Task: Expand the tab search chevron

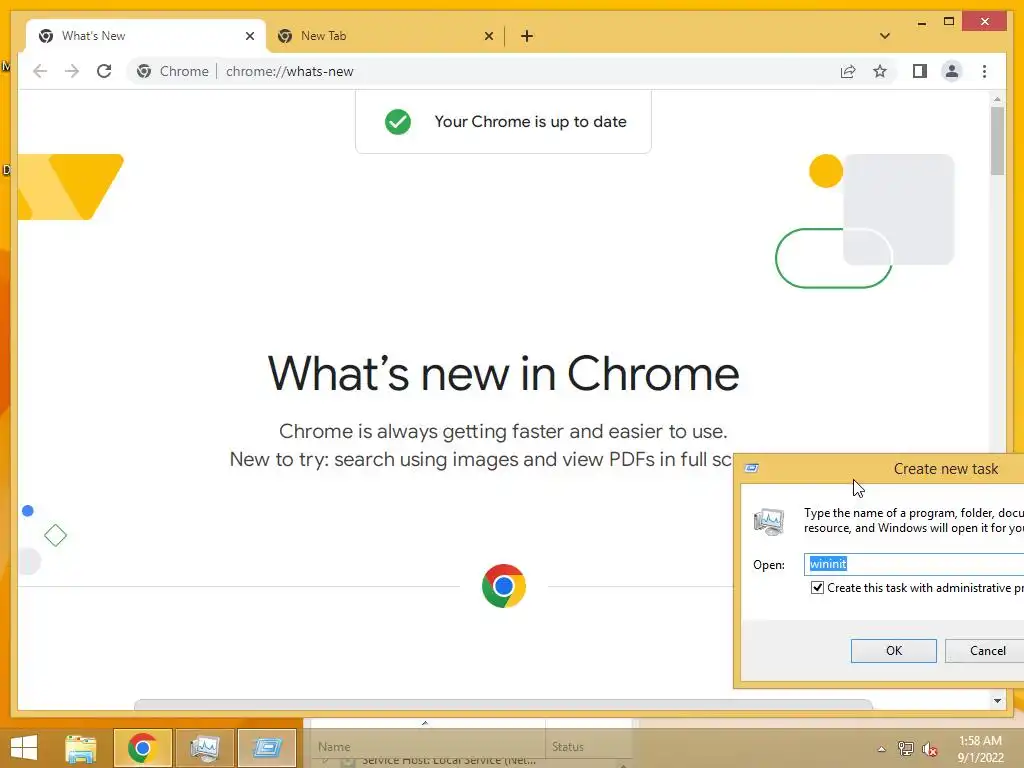Action: click(885, 36)
